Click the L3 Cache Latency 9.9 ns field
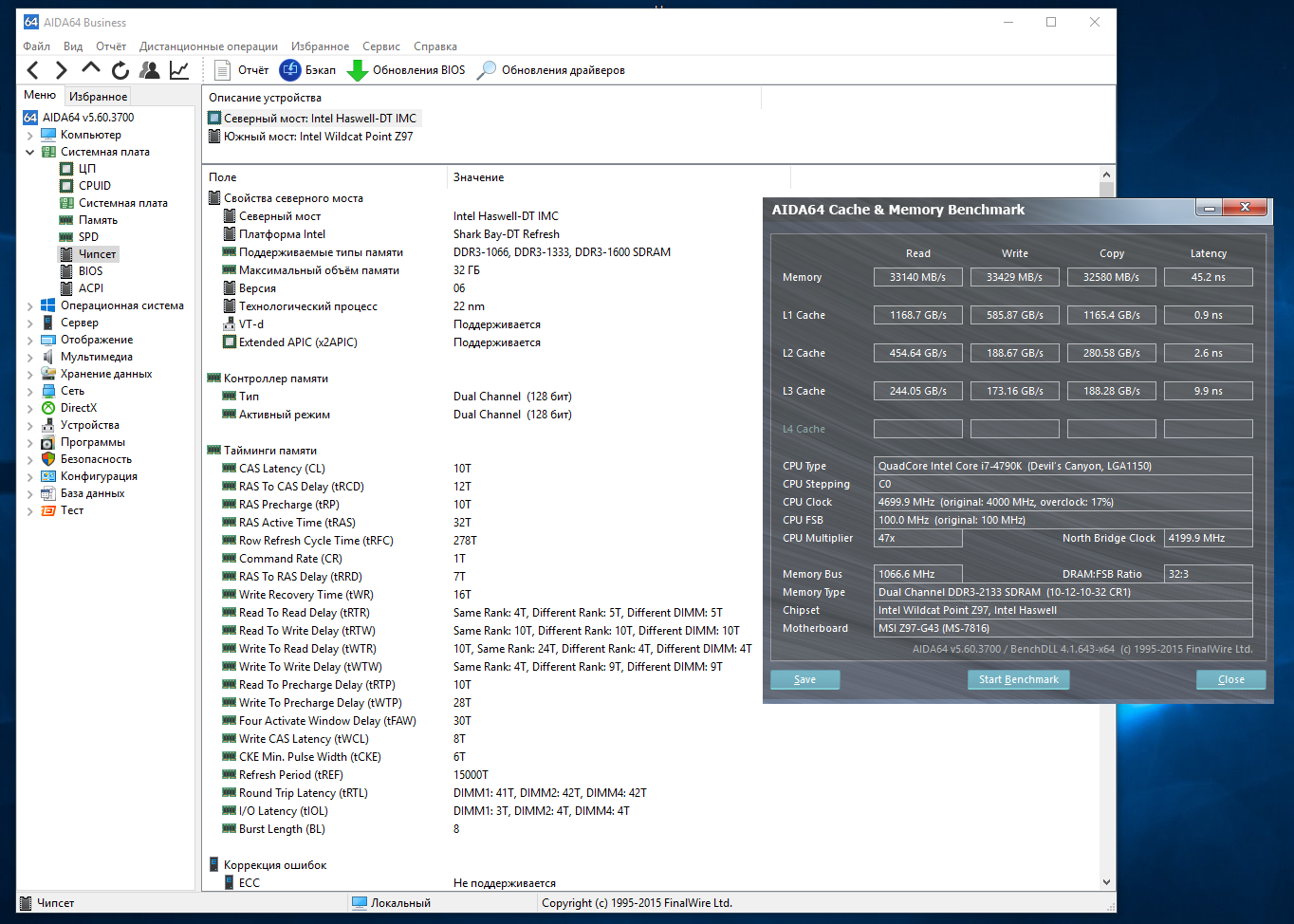The height and width of the screenshot is (924, 1294). click(1208, 391)
